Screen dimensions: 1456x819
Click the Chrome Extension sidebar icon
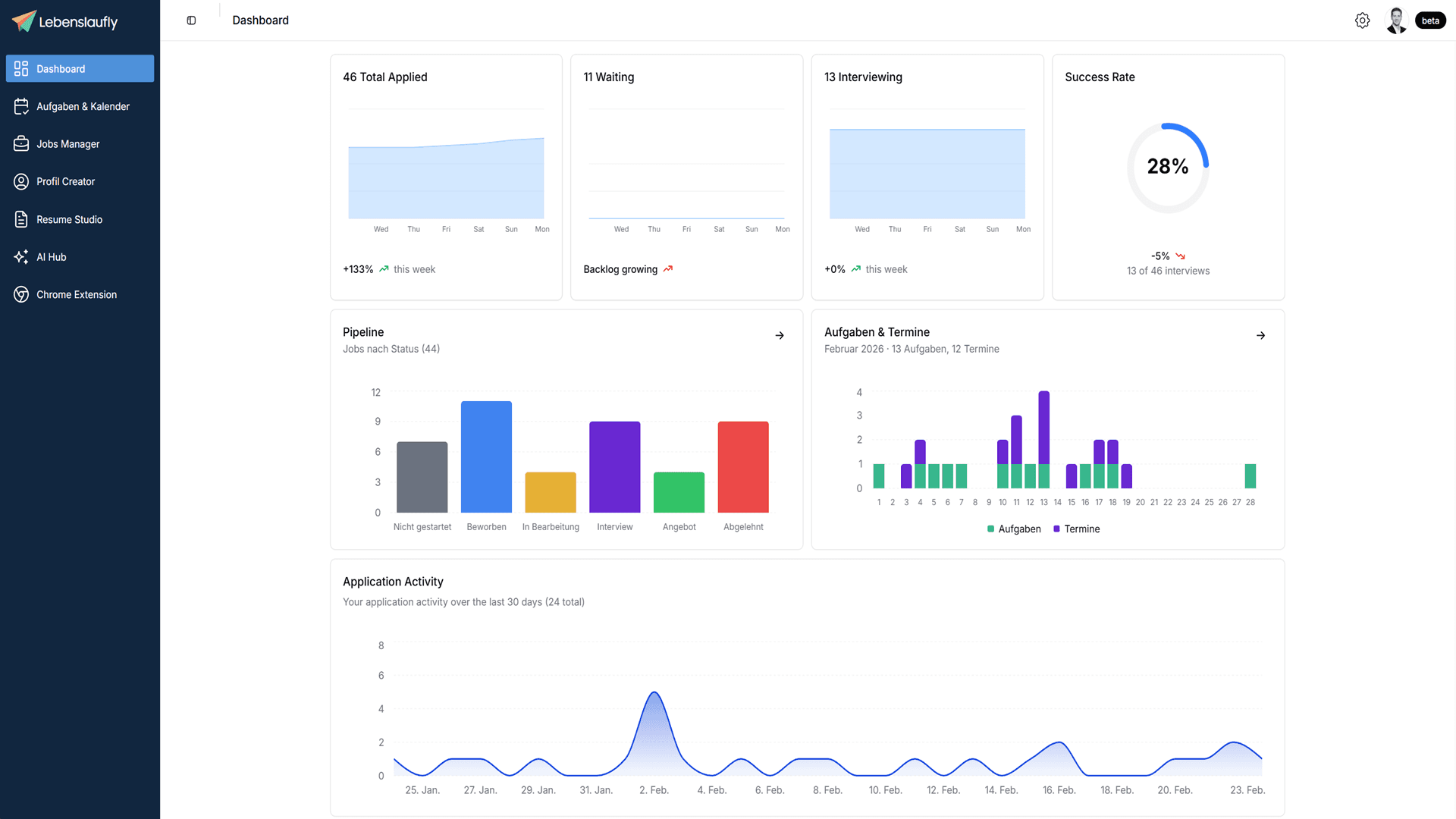point(20,294)
